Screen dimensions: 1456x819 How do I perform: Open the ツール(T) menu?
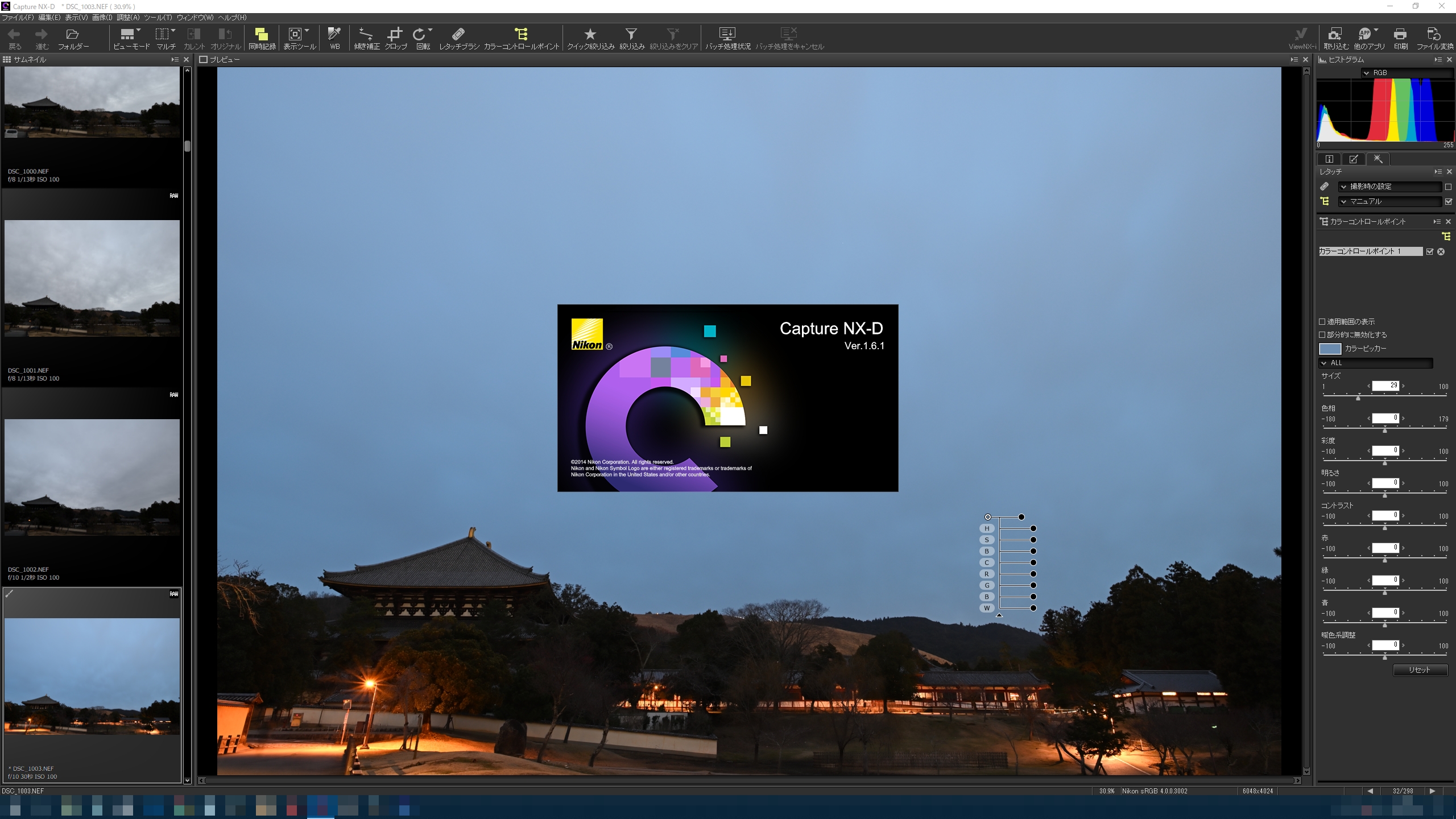pyautogui.click(x=158, y=18)
